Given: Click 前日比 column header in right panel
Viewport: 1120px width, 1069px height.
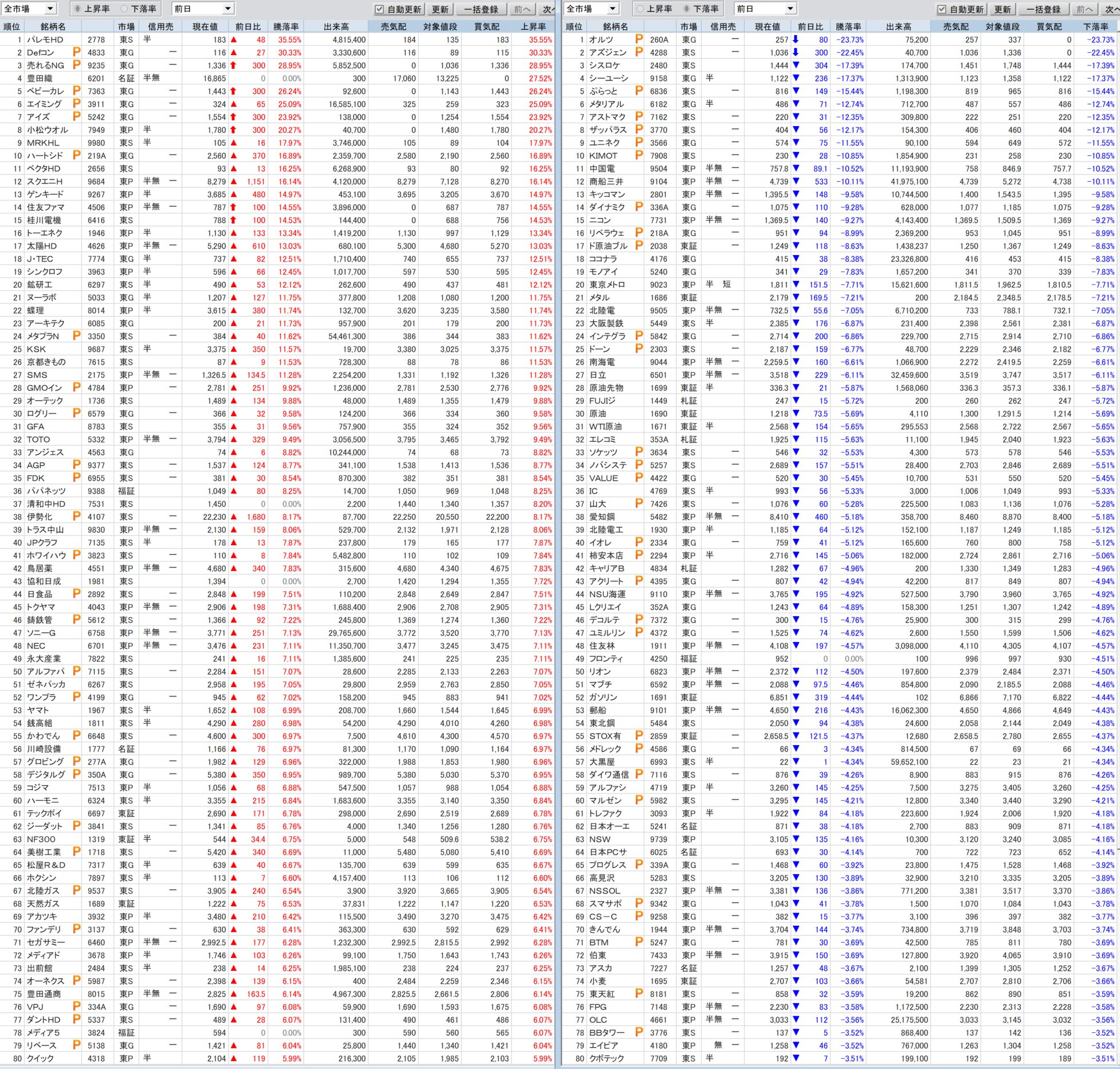Looking at the screenshot, I should point(810,26).
